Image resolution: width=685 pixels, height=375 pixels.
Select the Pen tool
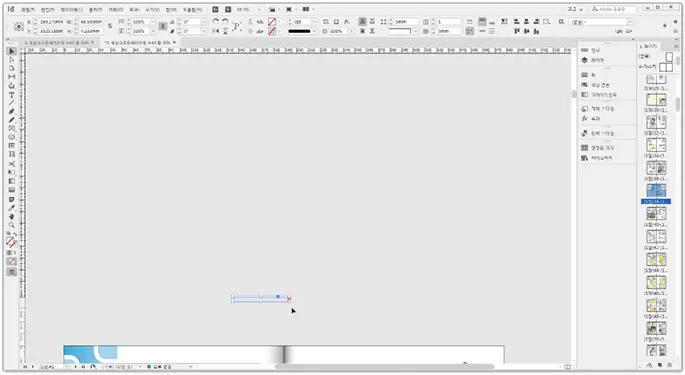(12, 111)
